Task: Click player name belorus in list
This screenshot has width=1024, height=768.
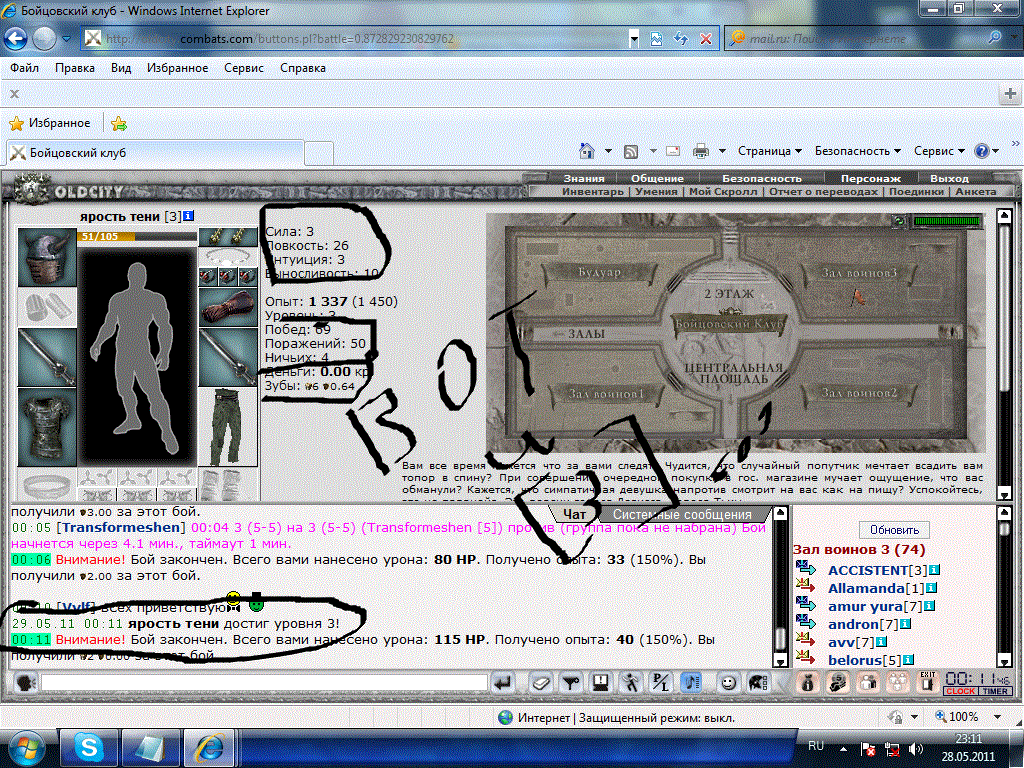Action: point(855,660)
